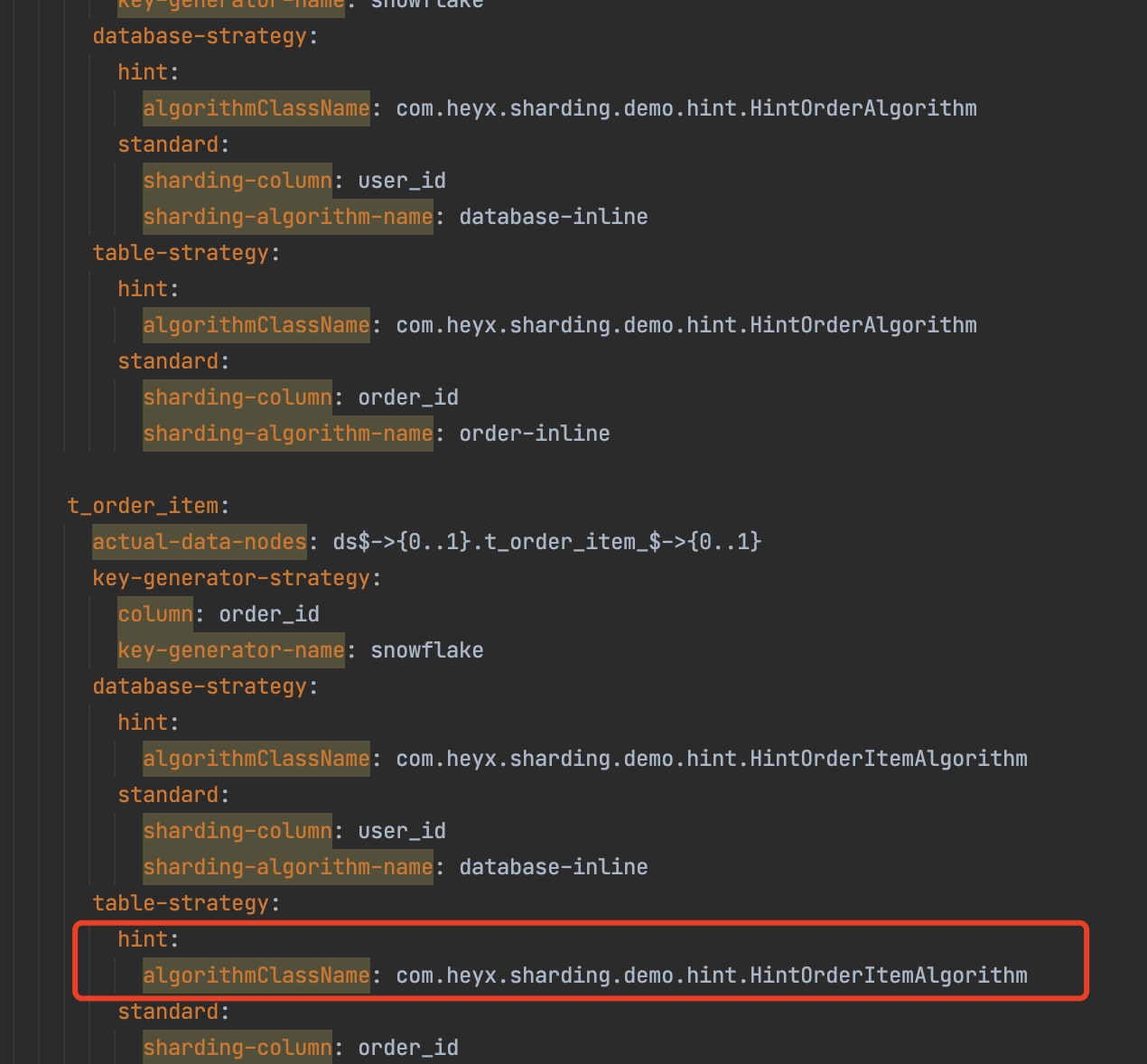Click "database-strategy:" key under t_order_item

pyautogui.click(x=205, y=686)
